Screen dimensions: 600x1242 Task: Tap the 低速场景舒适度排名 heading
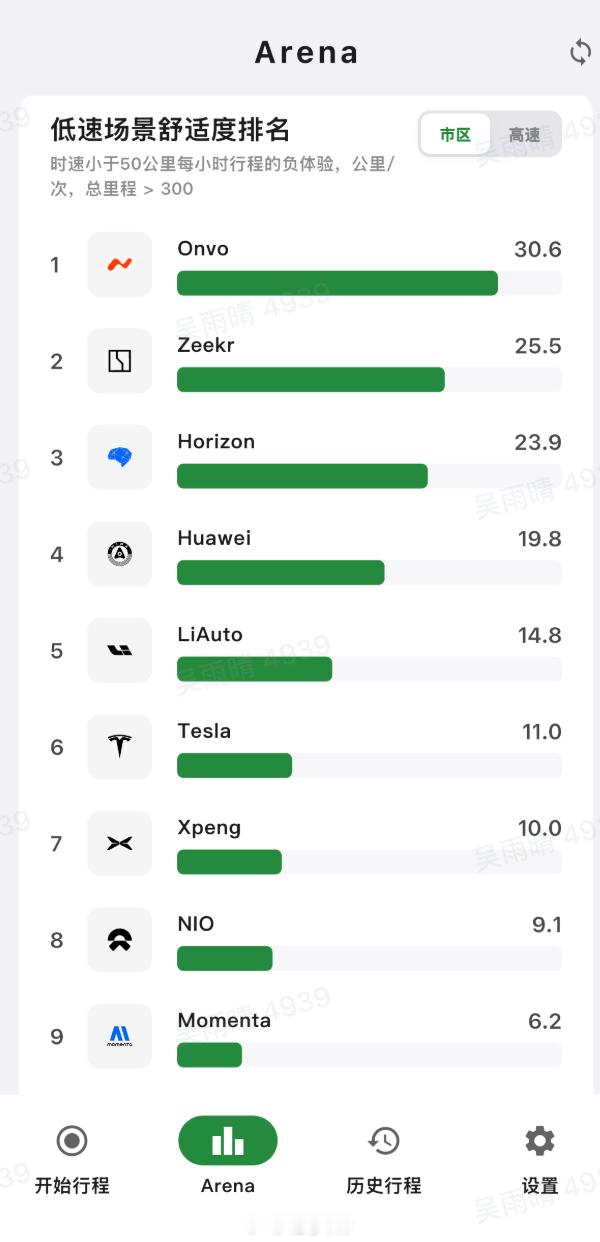[x=171, y=130]
